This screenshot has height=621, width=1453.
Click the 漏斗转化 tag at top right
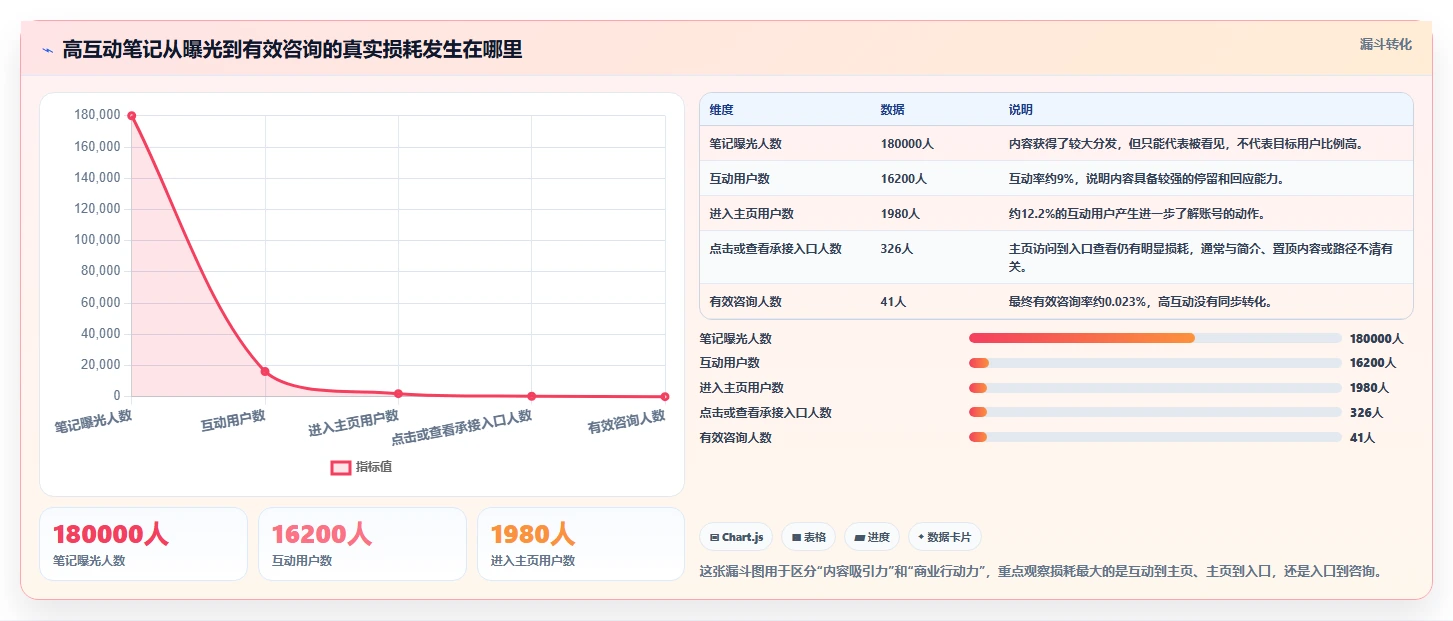pos(1385,44)
